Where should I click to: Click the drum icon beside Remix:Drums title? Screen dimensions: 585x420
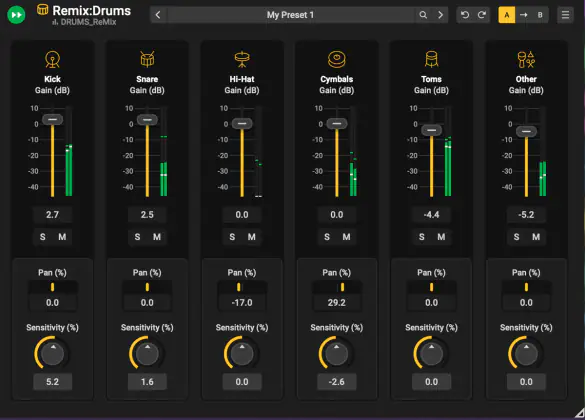43,10
